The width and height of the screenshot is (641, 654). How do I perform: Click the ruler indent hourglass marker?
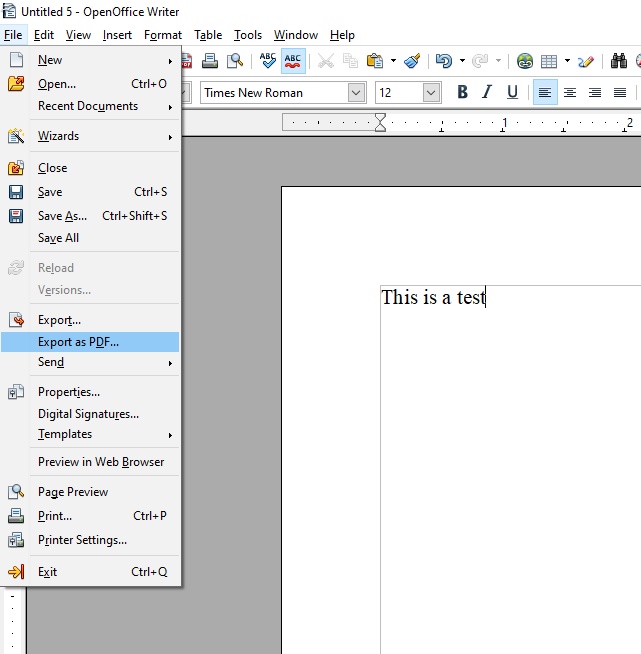[x=380, y=122]
